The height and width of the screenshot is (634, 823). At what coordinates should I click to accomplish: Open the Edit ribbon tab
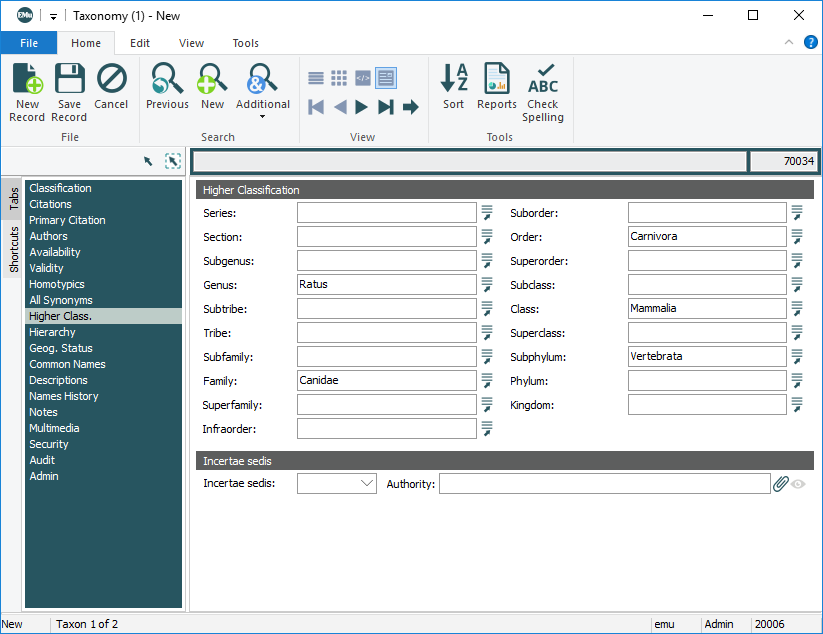[x=140, y=43]
